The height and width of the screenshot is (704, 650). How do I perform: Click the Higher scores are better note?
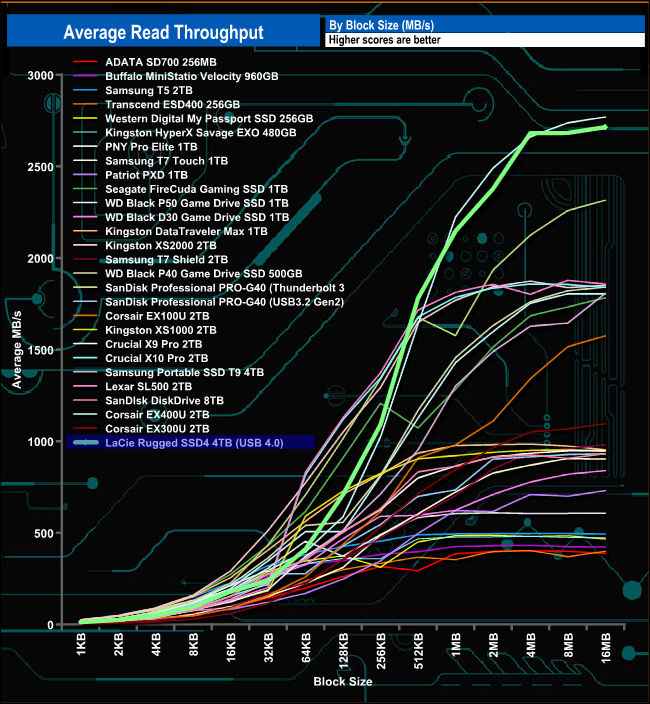[384, 40]
